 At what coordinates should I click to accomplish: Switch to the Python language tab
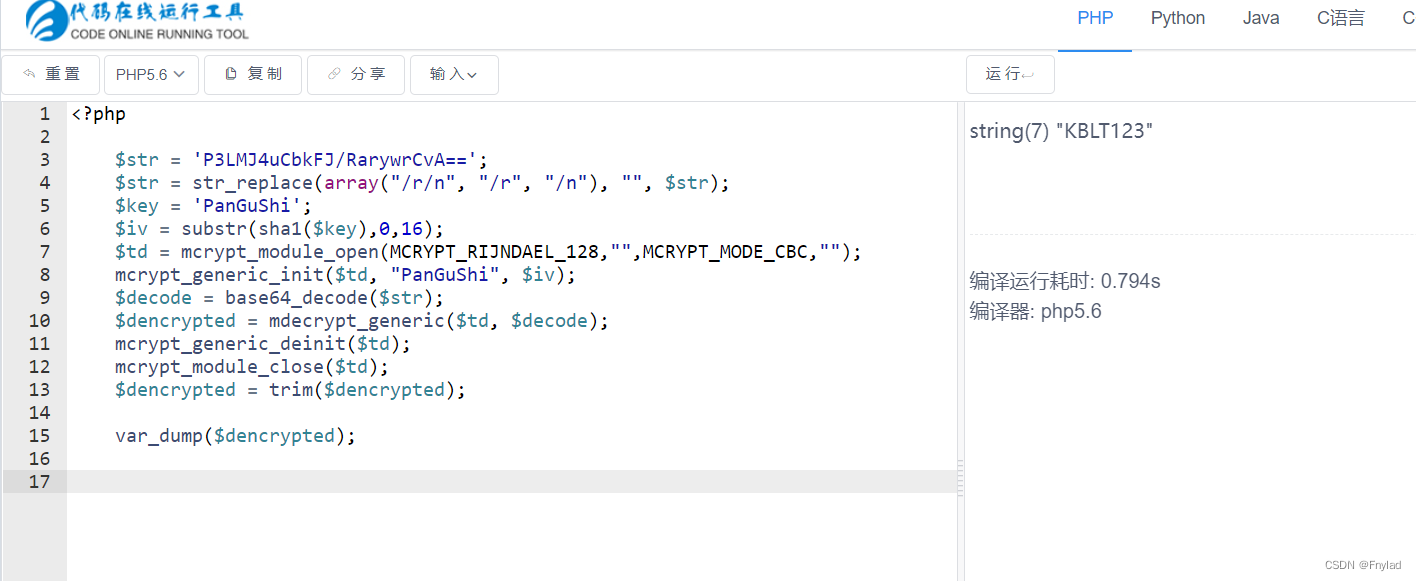(1177, 19)
